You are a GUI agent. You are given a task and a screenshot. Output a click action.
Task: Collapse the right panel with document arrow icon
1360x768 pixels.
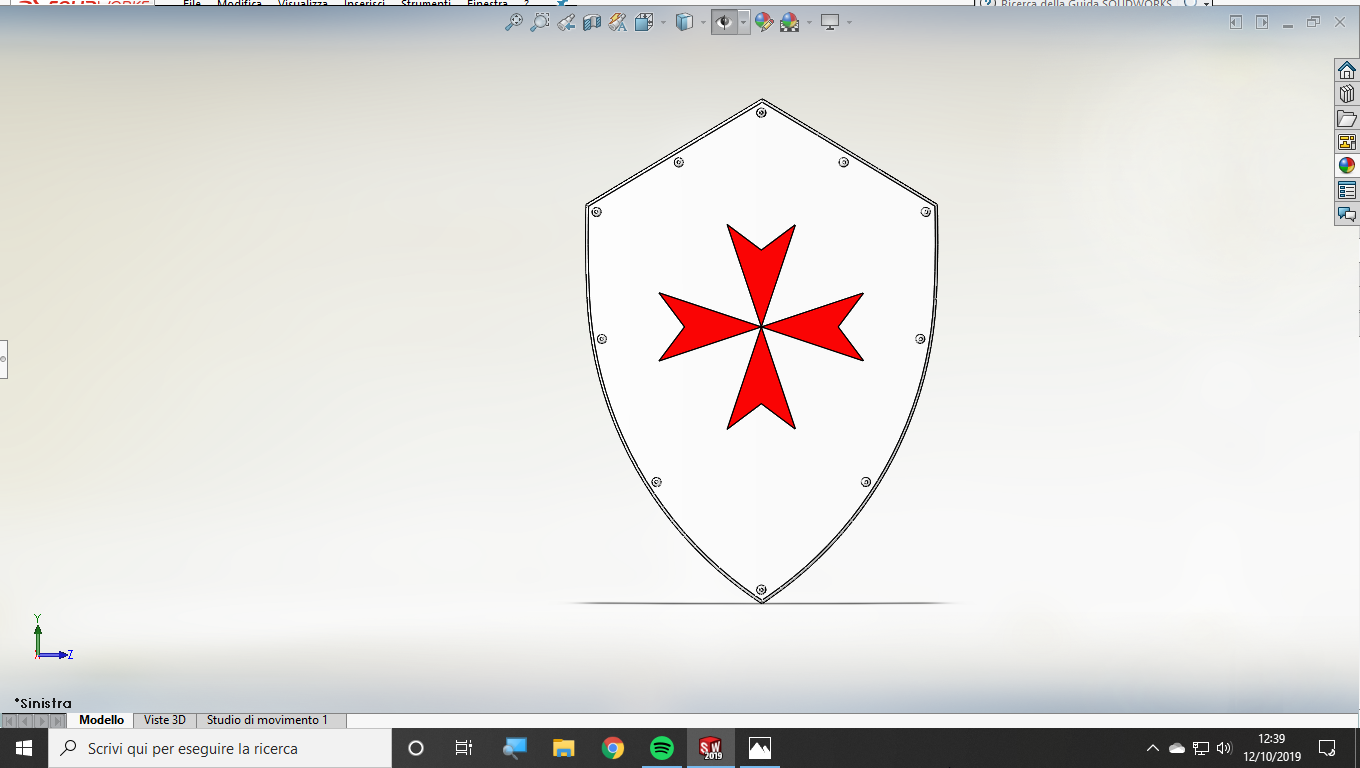1262,22
